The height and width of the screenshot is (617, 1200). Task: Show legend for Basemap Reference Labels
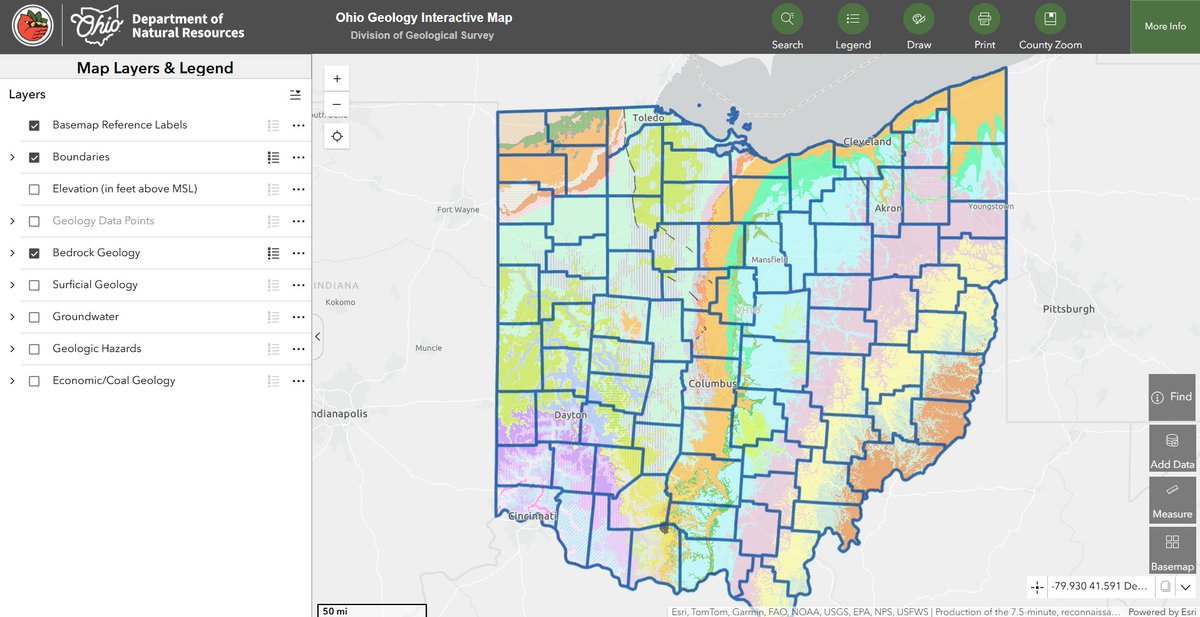click(273, 125)
